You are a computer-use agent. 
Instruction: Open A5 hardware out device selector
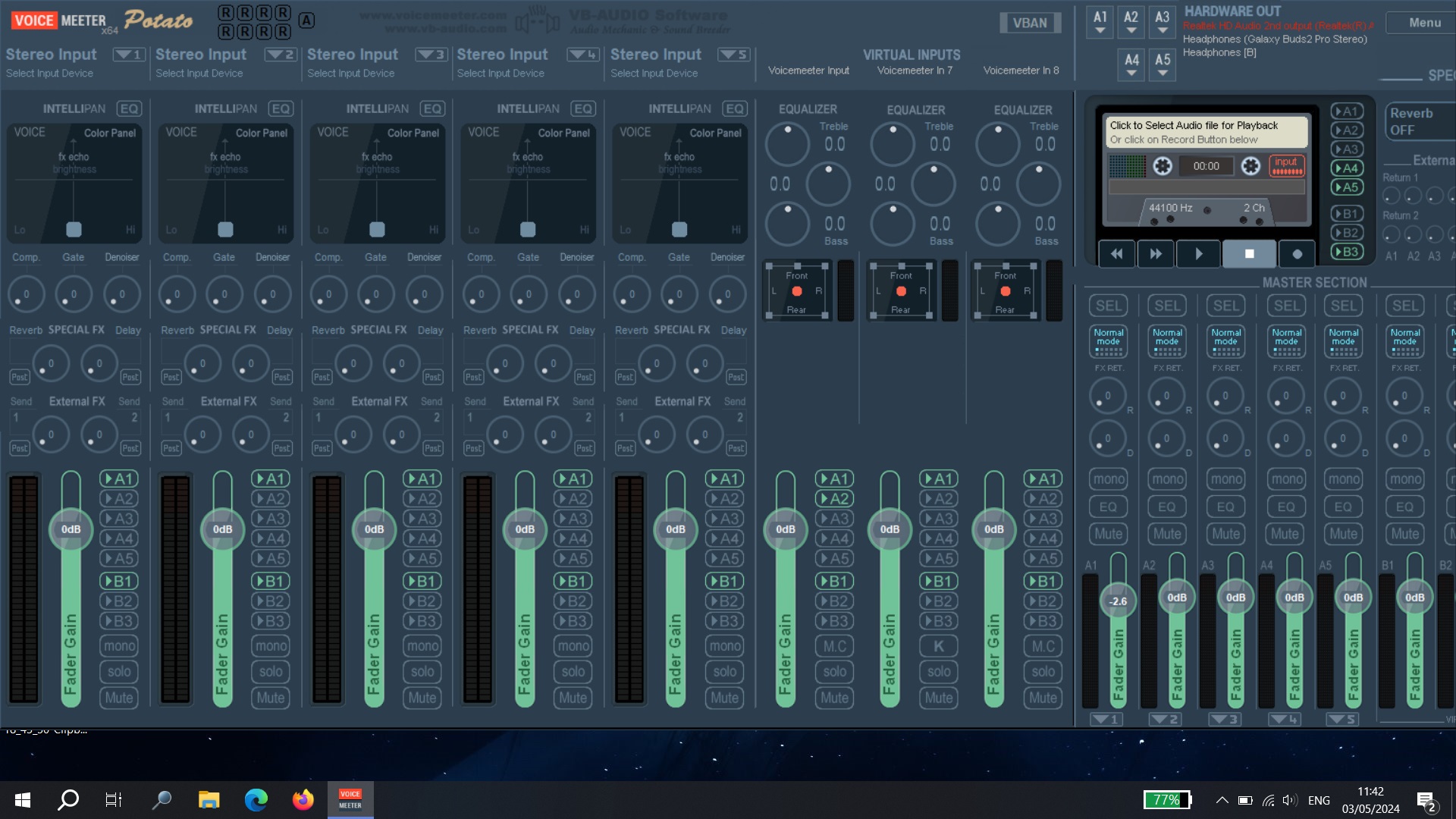point(1163,65)
